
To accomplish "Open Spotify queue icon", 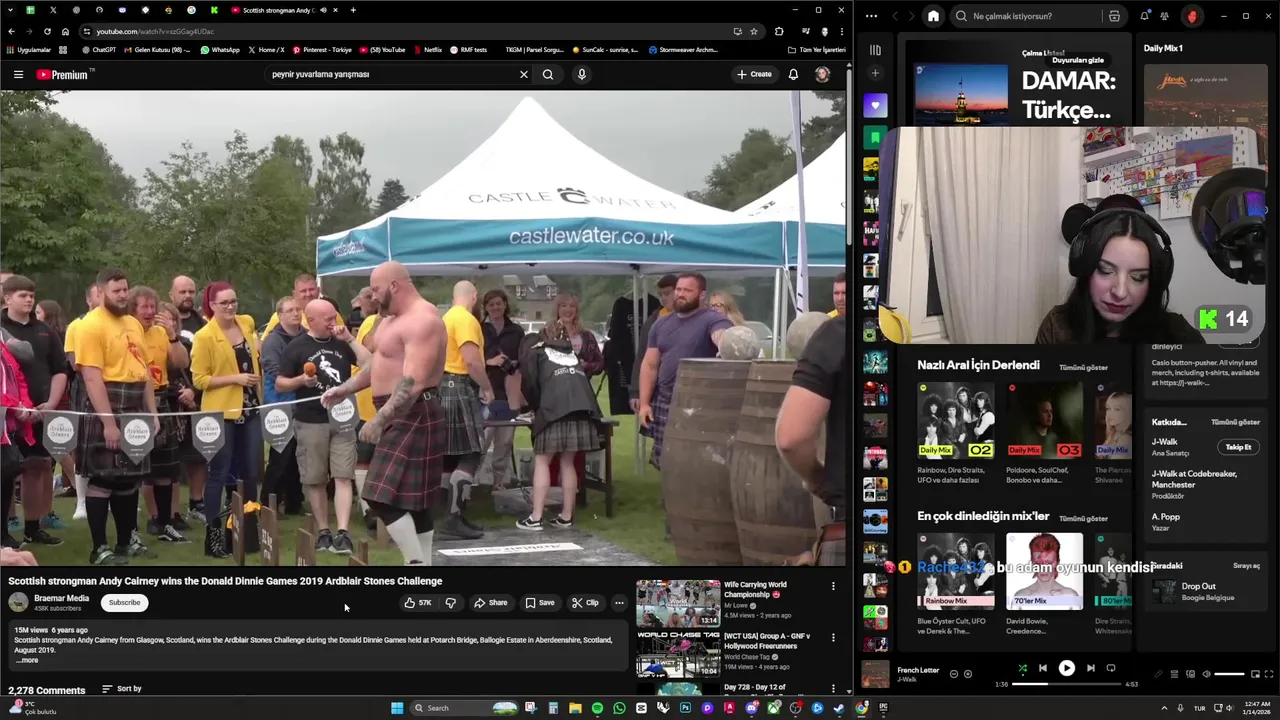I will coord(1174,674).
